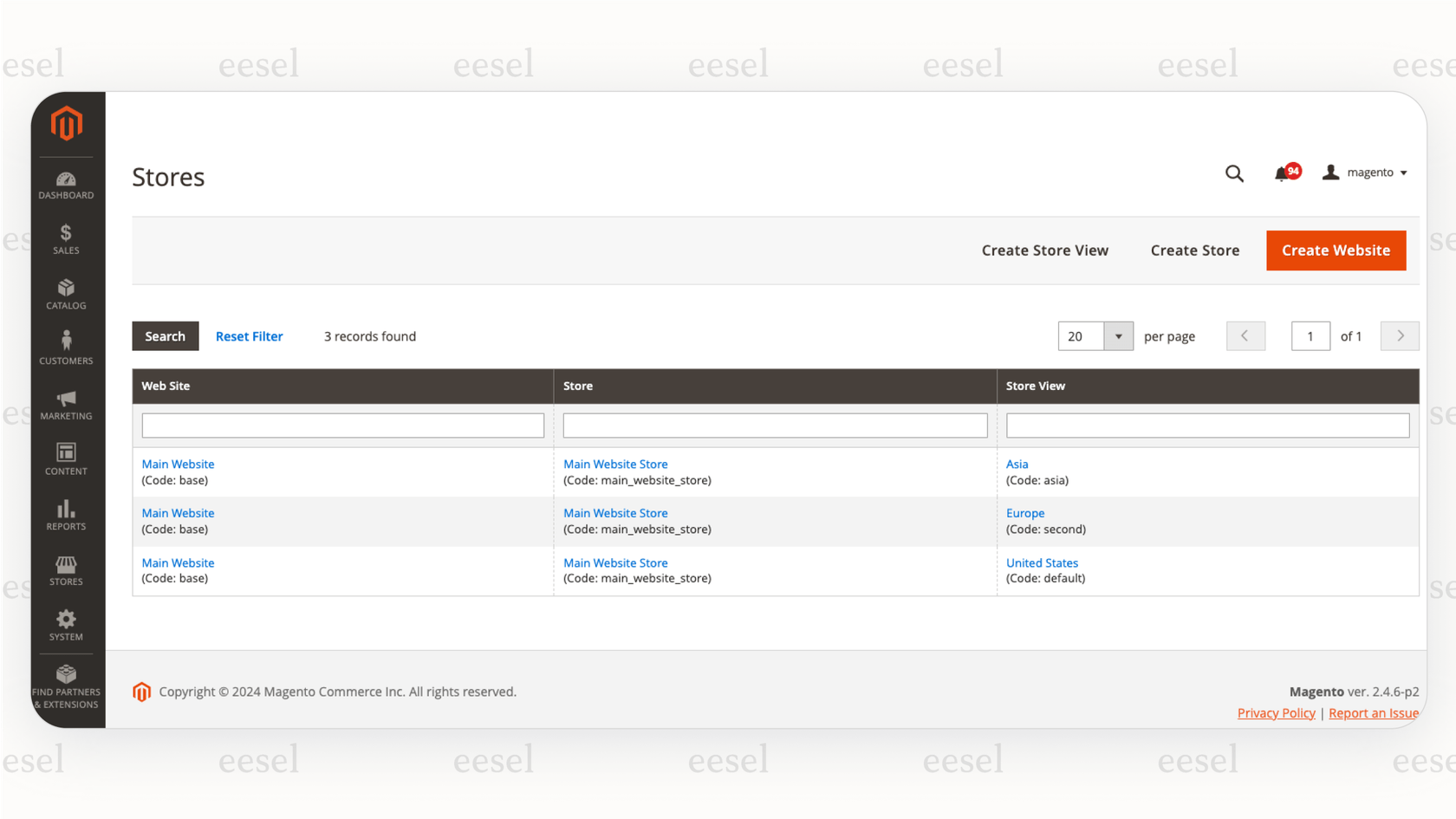Reset the store filters

pos(250,336)
